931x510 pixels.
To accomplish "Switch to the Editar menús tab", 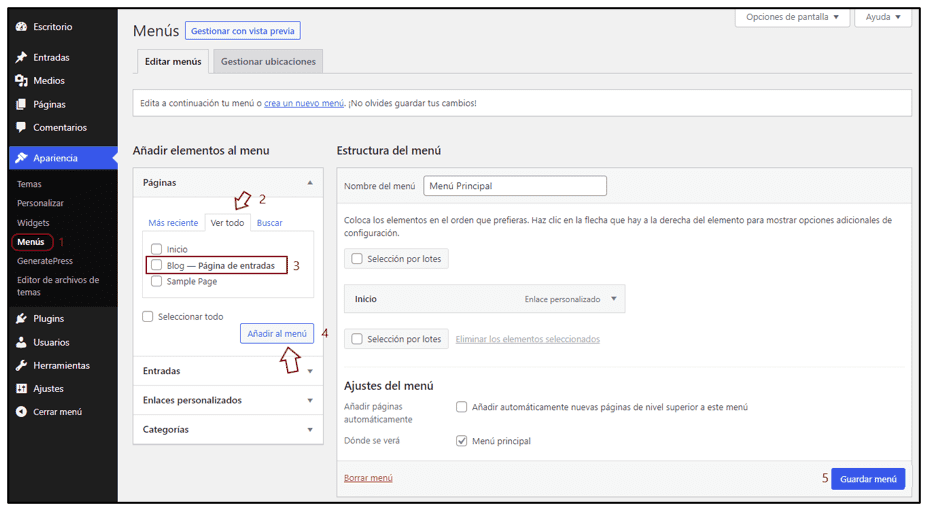I will 173,61.
